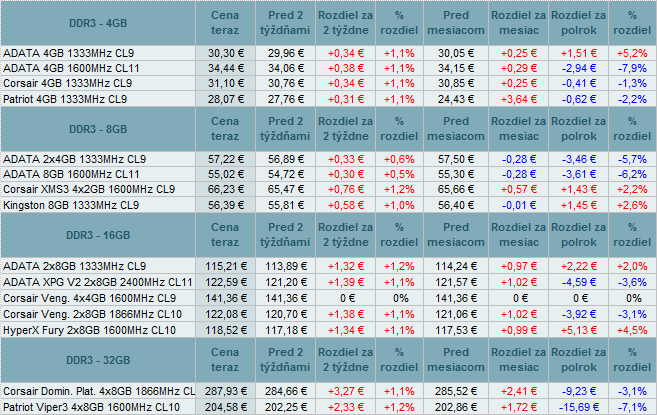This screenshot has height=415, width=657.
Task: Click the +2,41 € monthly difference
Action: [x=519, y=392]
